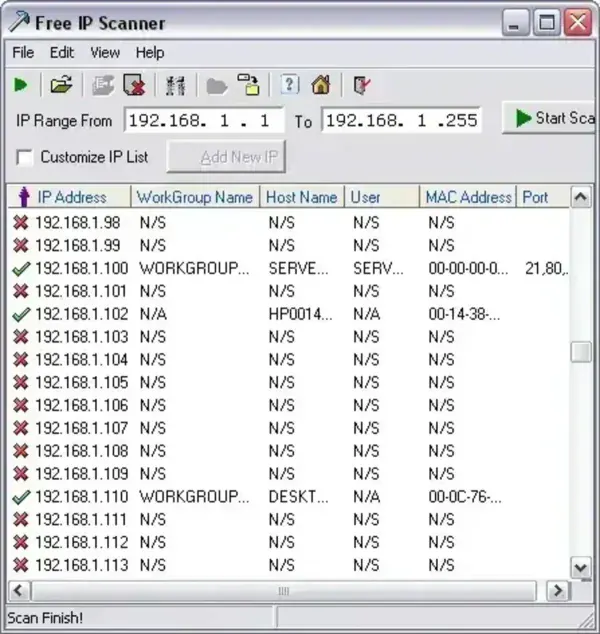Screen dimensions: 600x634
Task: Click the red X status icon for 192.168.1.98
Action: [x=21, y=222]
